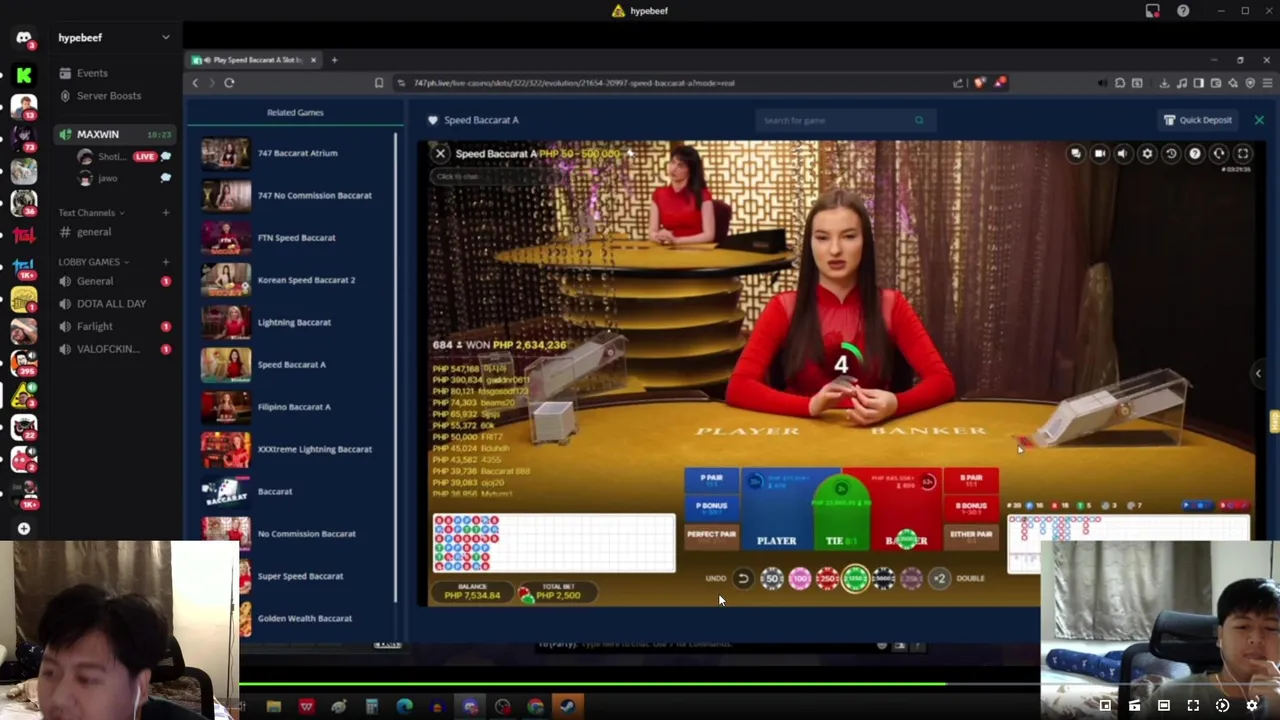The height and width of the screenshot is (720, 1280).
Task: Open FTN Speed Baccarat game
Action: [296, 237]
